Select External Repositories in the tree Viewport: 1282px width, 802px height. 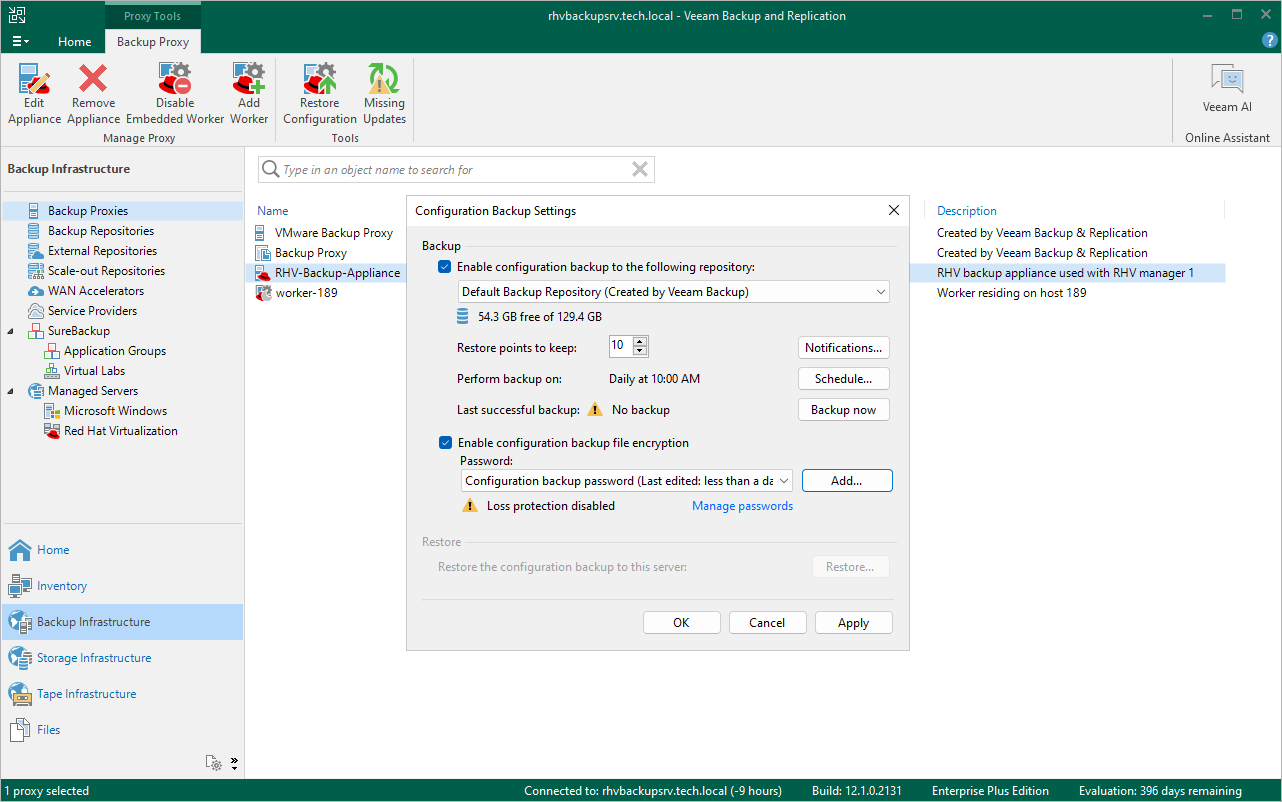[102, 251]
